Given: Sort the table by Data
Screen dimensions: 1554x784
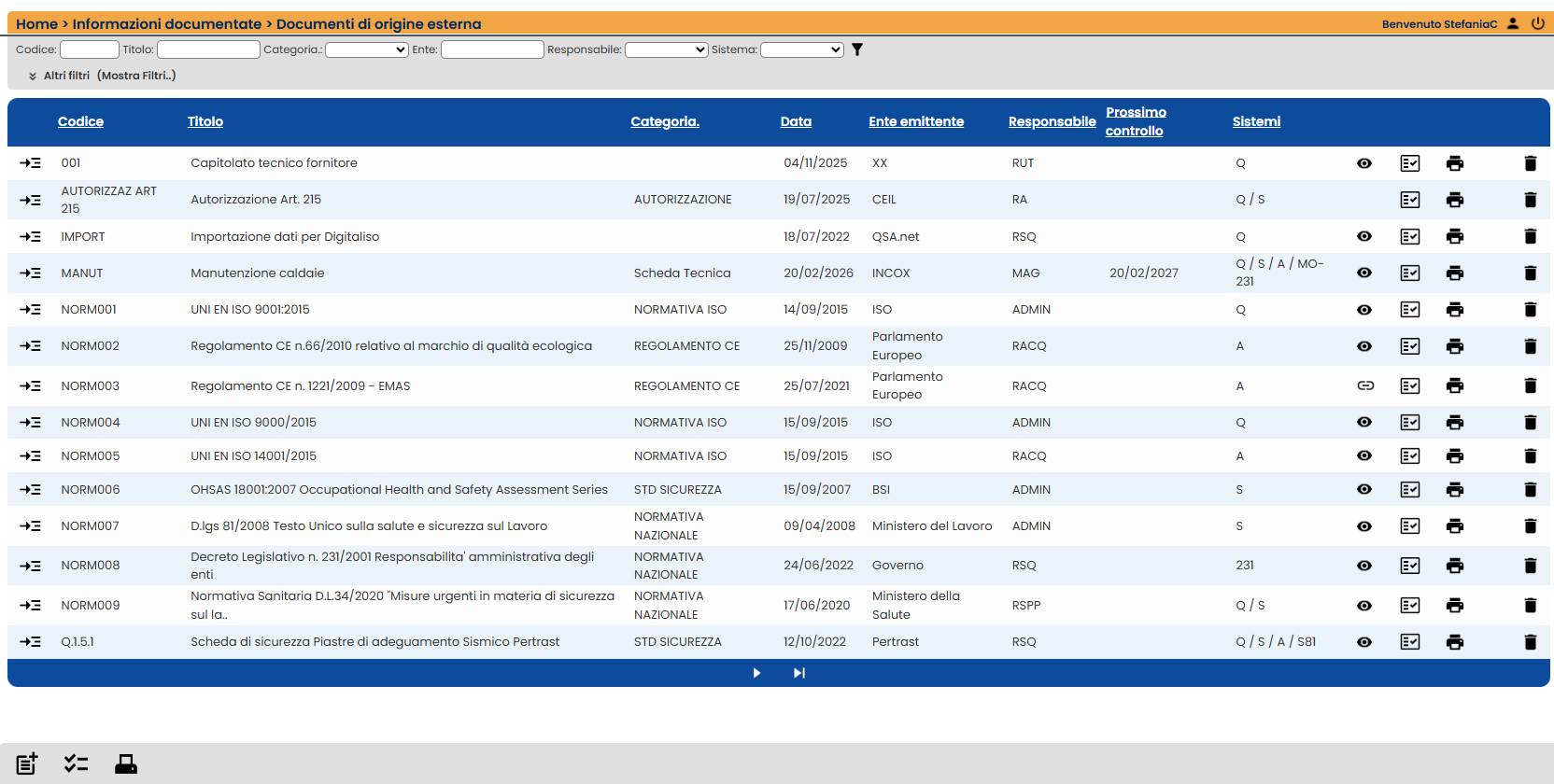Looking at the screenshot, I should [x=796, y=121].
